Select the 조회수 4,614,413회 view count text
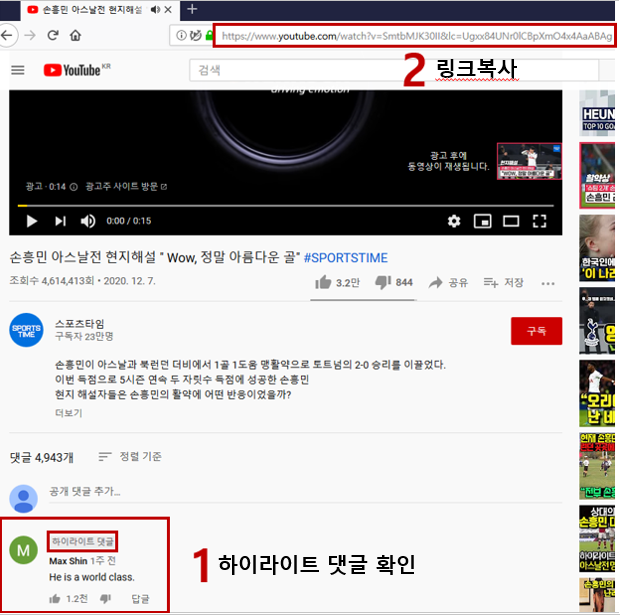 pyautogui.click(x=52, y=281)
